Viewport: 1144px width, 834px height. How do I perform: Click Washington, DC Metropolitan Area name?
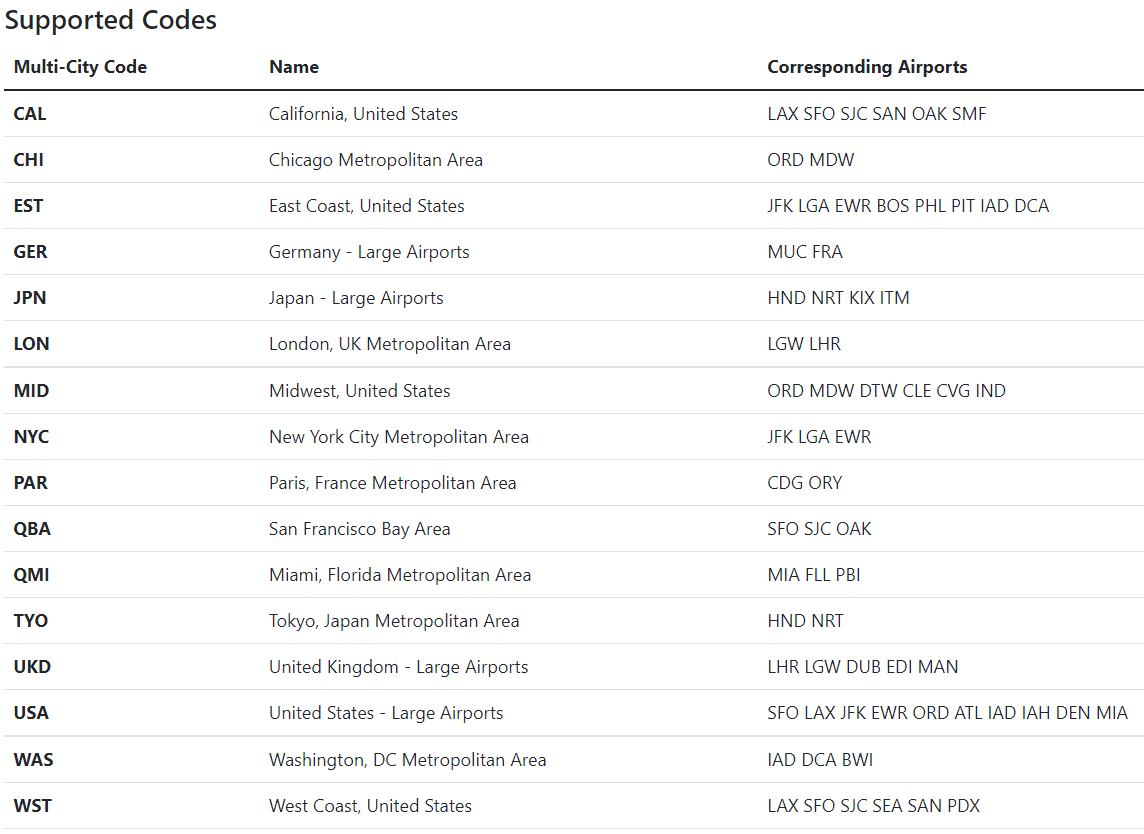click(x=407, y=760)
